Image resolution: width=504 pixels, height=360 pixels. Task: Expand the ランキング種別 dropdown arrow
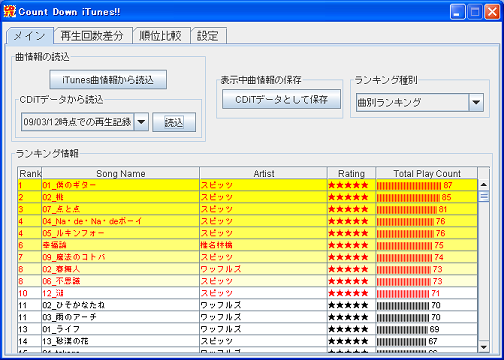(x=476, y=102)
